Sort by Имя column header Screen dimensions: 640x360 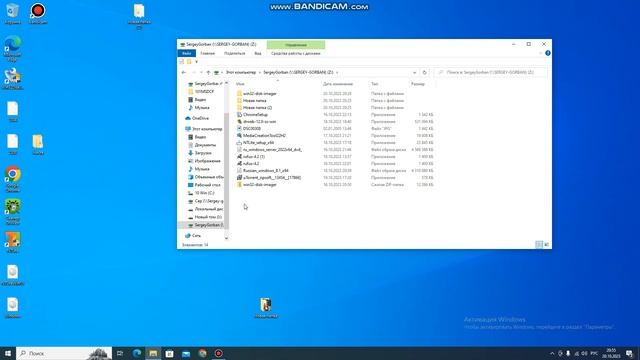(240, 84)
